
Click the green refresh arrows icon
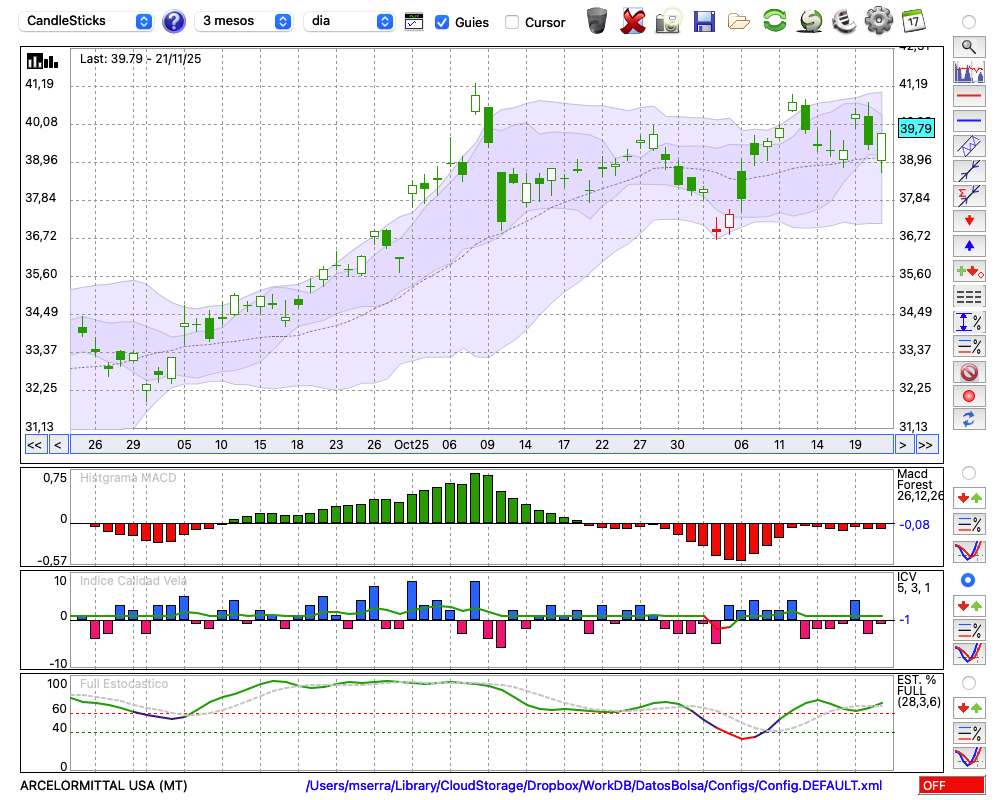(x=774, y=21)
